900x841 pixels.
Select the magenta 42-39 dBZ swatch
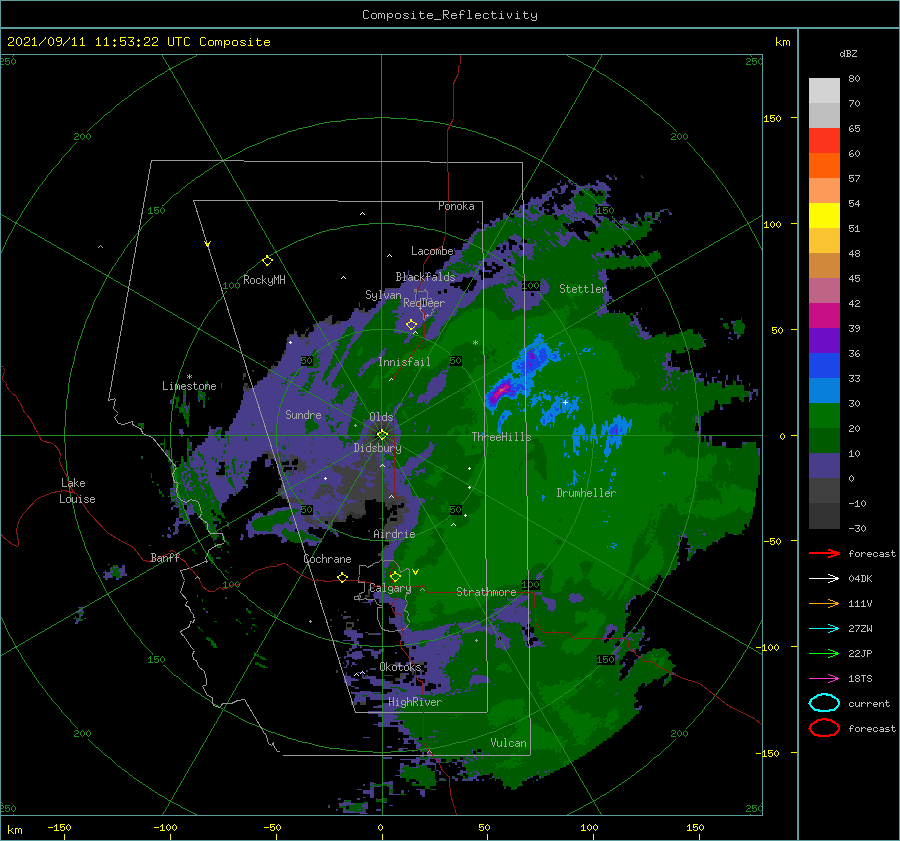(x=824, y=316)
